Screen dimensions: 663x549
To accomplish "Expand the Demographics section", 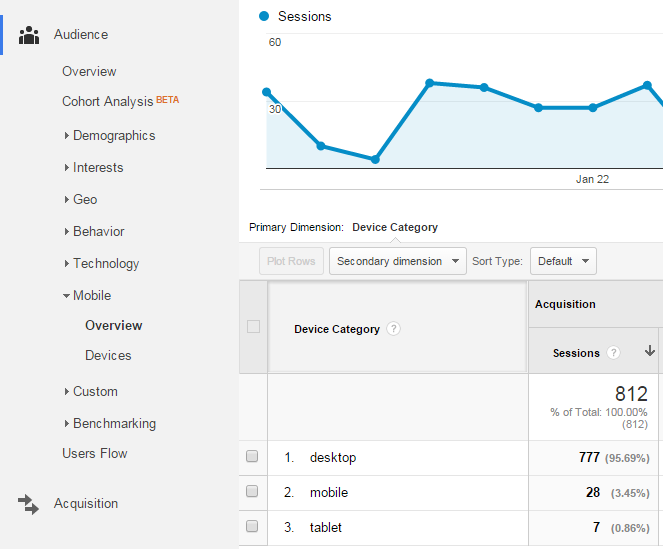I will [113, 136].
